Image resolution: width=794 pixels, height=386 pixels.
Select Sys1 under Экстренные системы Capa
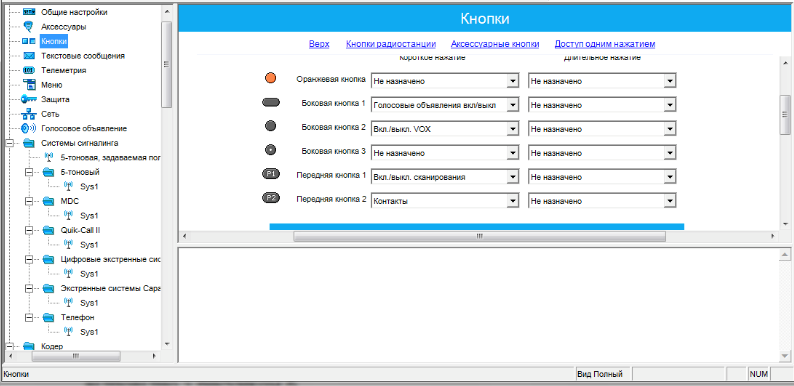89,303
